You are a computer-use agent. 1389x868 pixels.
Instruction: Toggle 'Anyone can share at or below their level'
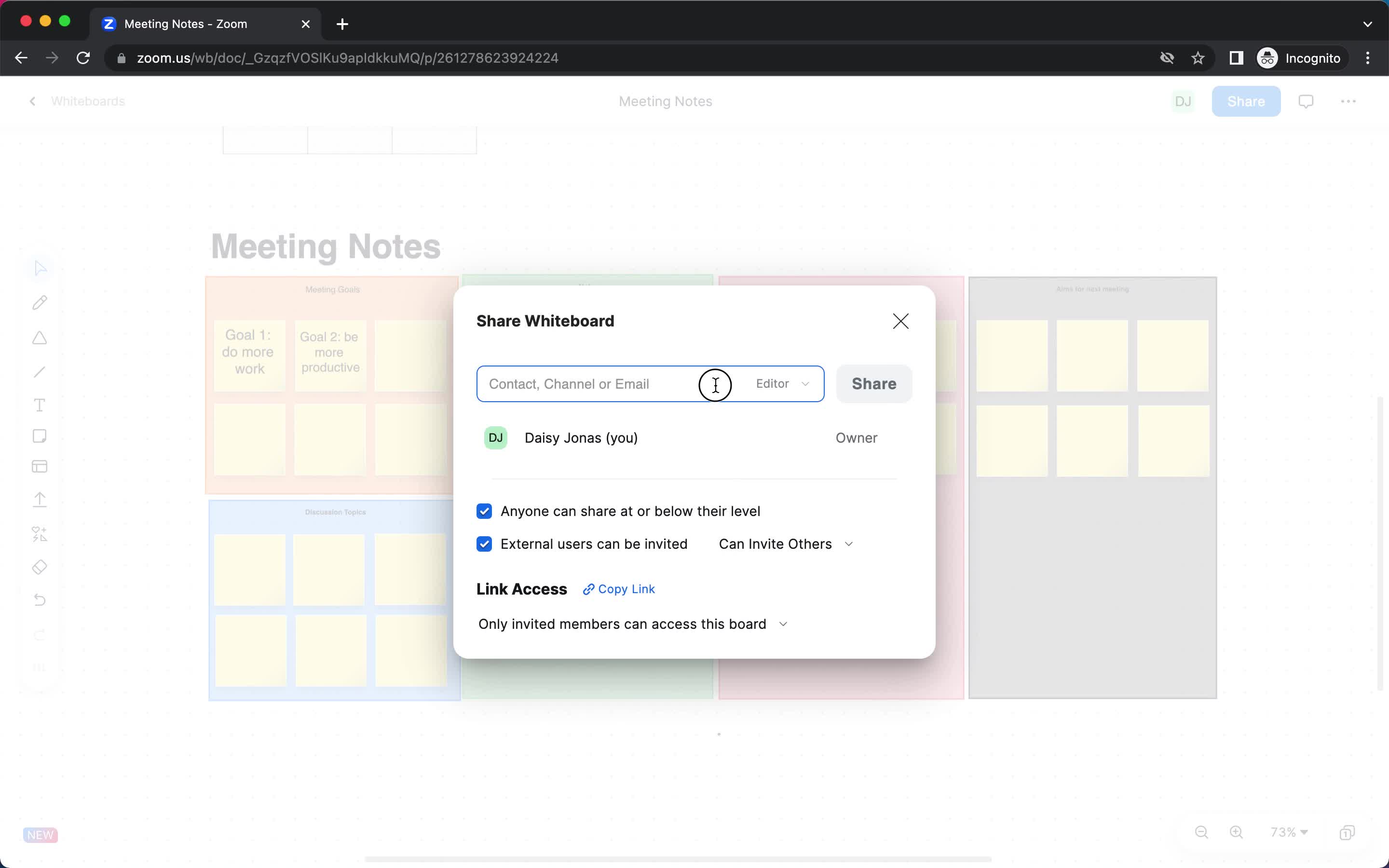coord(485,511)
